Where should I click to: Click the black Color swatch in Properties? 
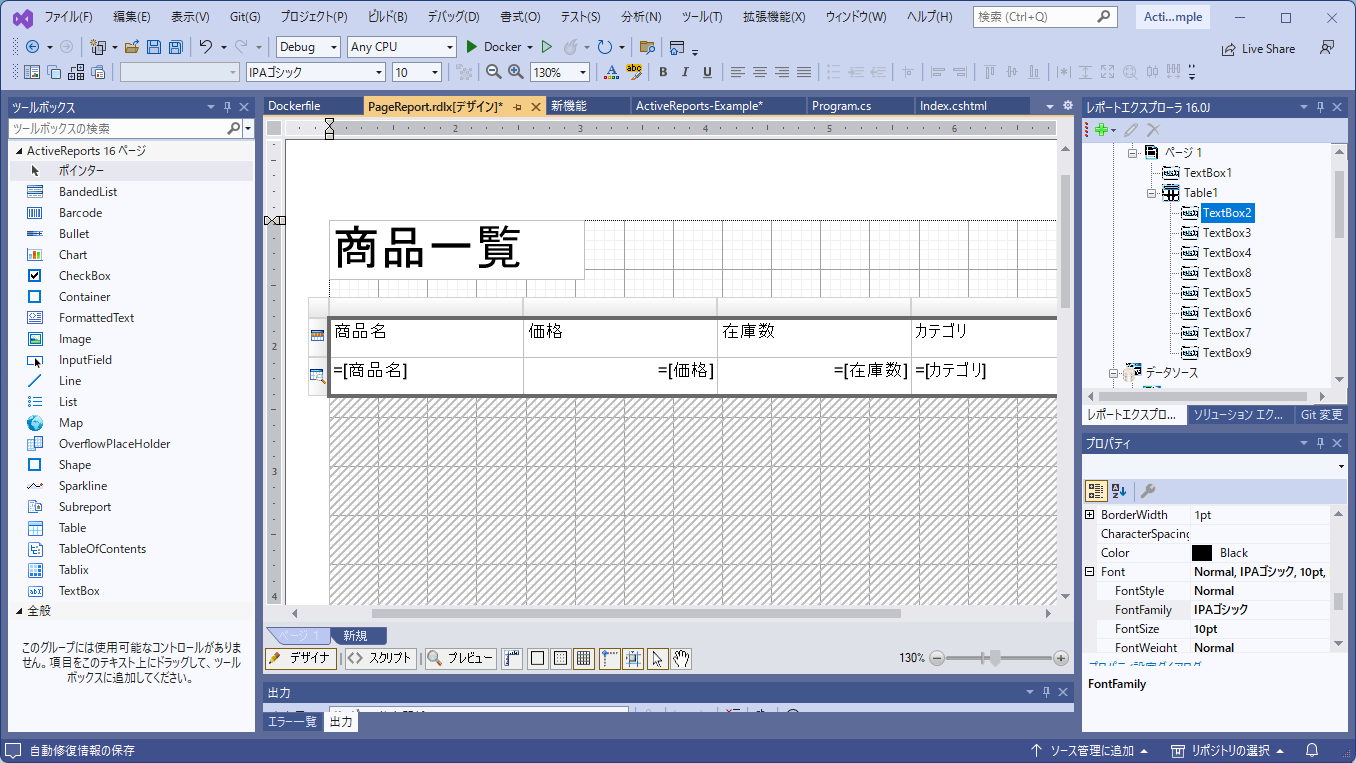tap(1202, 553)
